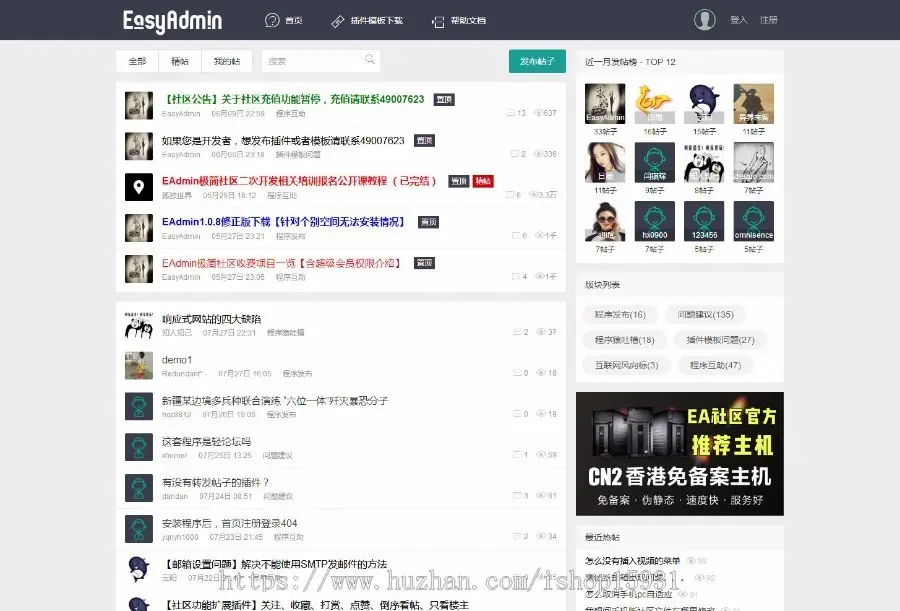
Task: Click the 帮助文档 navbar icon
Action: (x=438, y=20)
